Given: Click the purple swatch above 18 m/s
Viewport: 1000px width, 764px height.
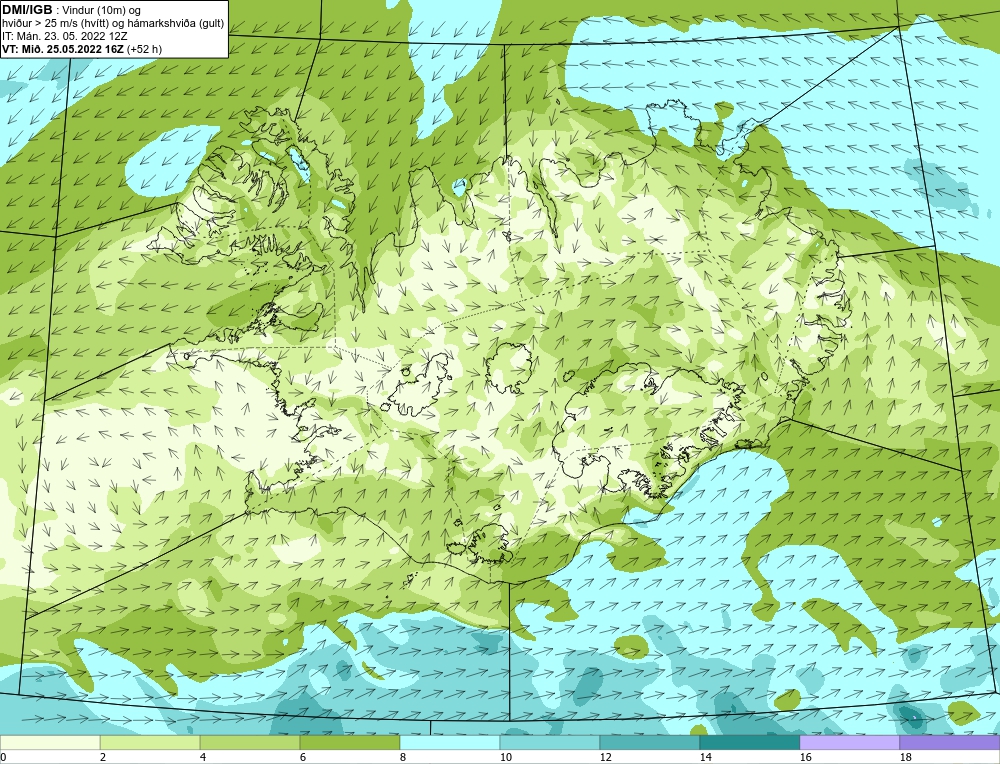Looking at the screenshot, I should (950, 742).
